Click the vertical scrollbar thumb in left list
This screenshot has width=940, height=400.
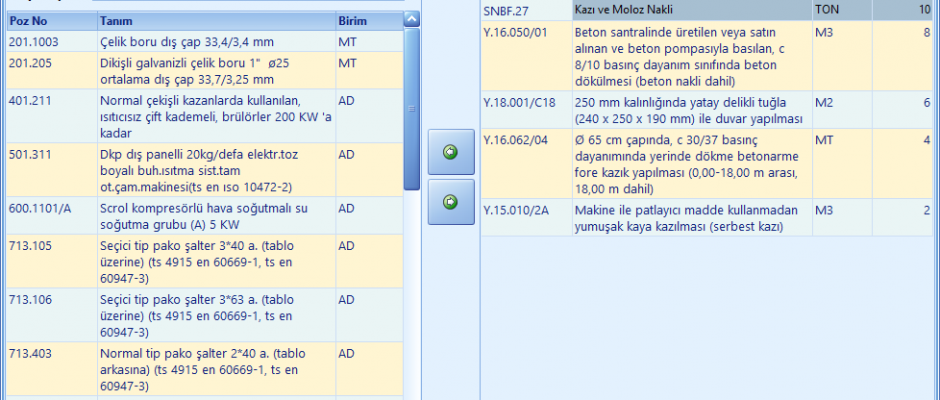coord(412,110)
